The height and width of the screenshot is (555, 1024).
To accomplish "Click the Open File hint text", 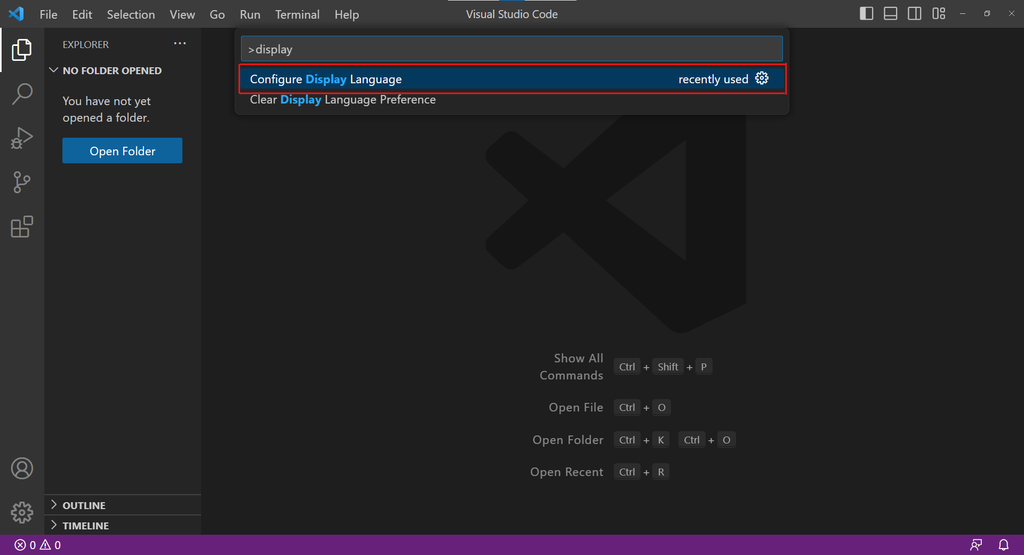I will (575, 407).
